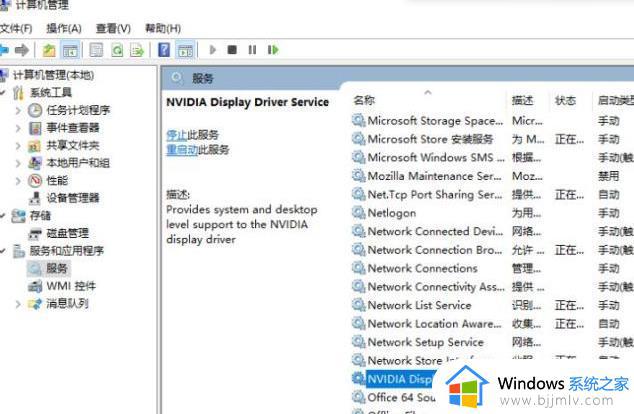Select 计算机管理(本地) root node

click(53, 75)
